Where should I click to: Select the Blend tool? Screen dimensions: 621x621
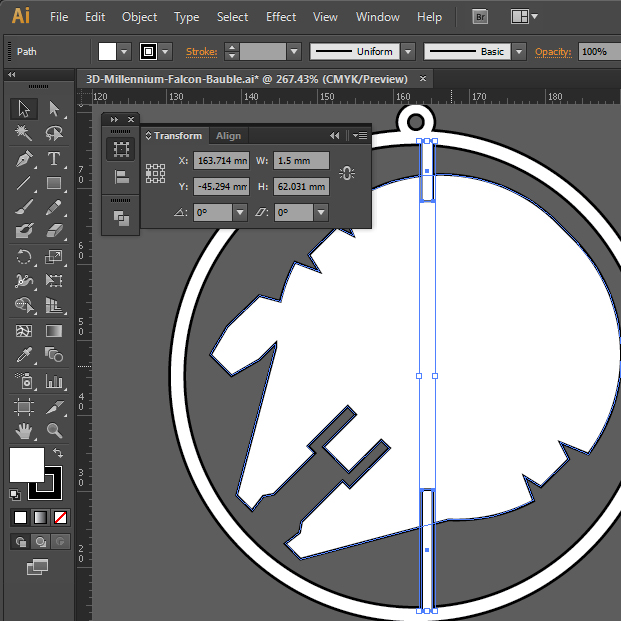pos(54,355)
